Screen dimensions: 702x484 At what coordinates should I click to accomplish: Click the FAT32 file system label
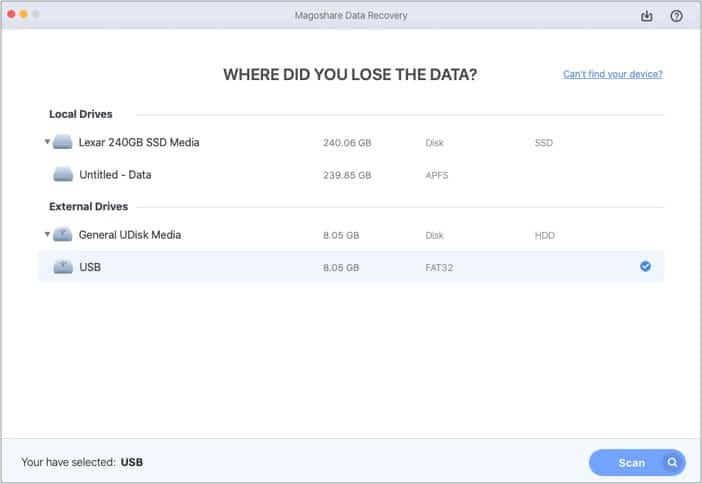[439, 268]
